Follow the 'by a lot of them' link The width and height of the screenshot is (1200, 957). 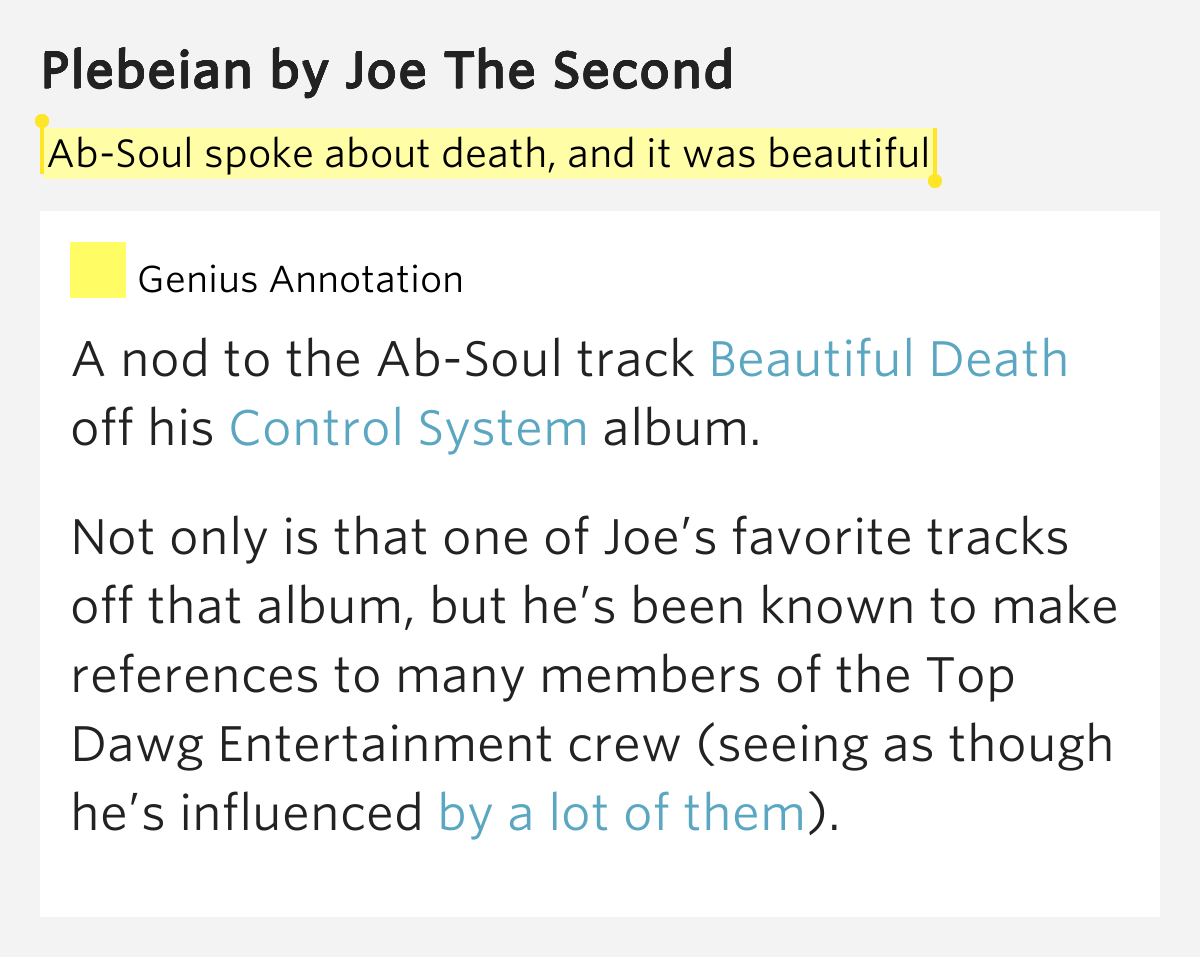coord(622,813)
